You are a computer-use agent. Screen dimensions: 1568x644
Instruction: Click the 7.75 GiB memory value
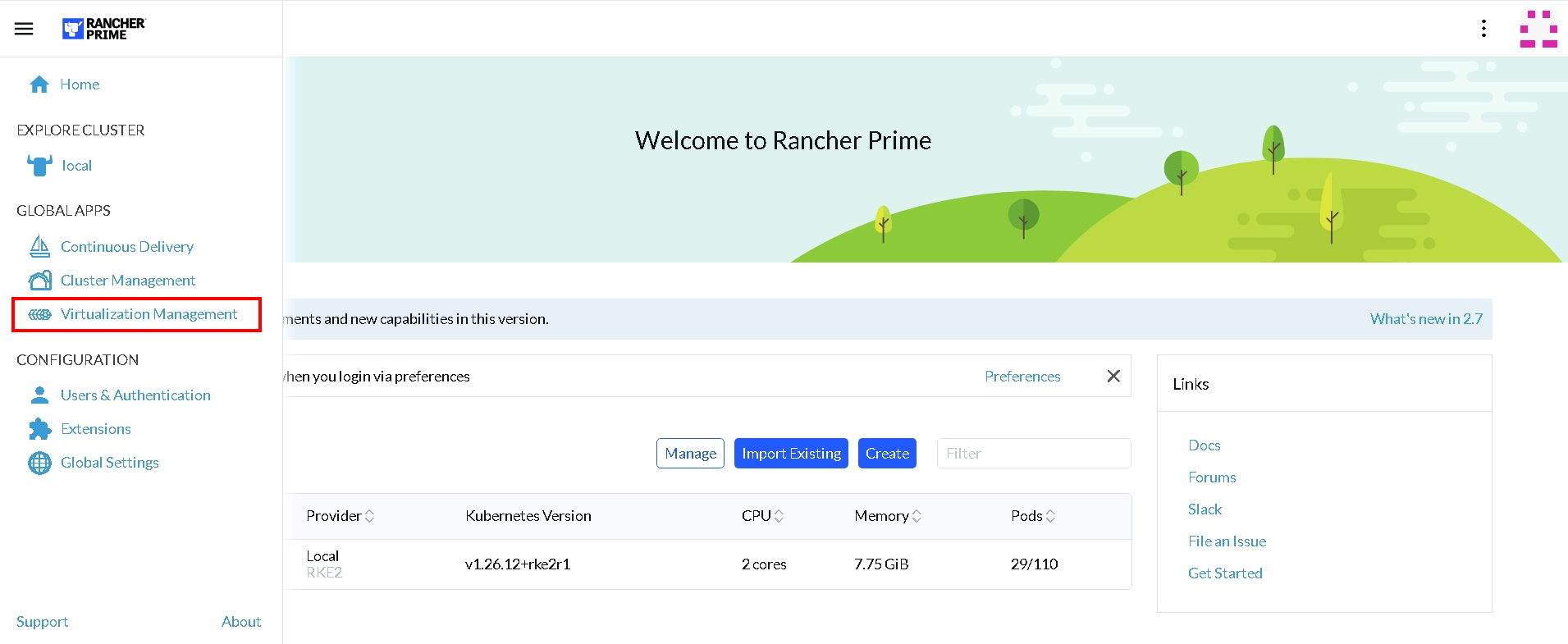click(881, 564)
